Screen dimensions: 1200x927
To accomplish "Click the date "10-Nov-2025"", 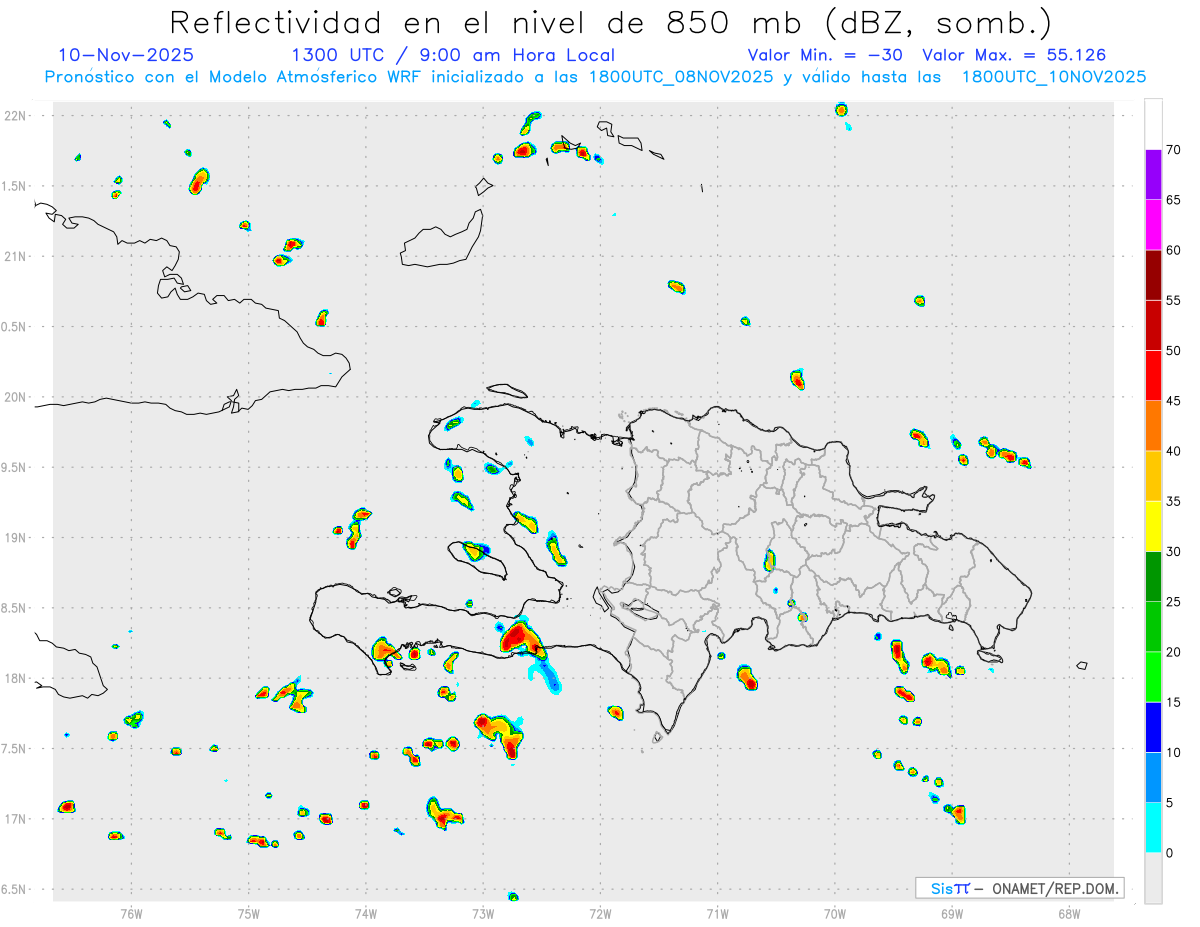I will tap(126, 55).
